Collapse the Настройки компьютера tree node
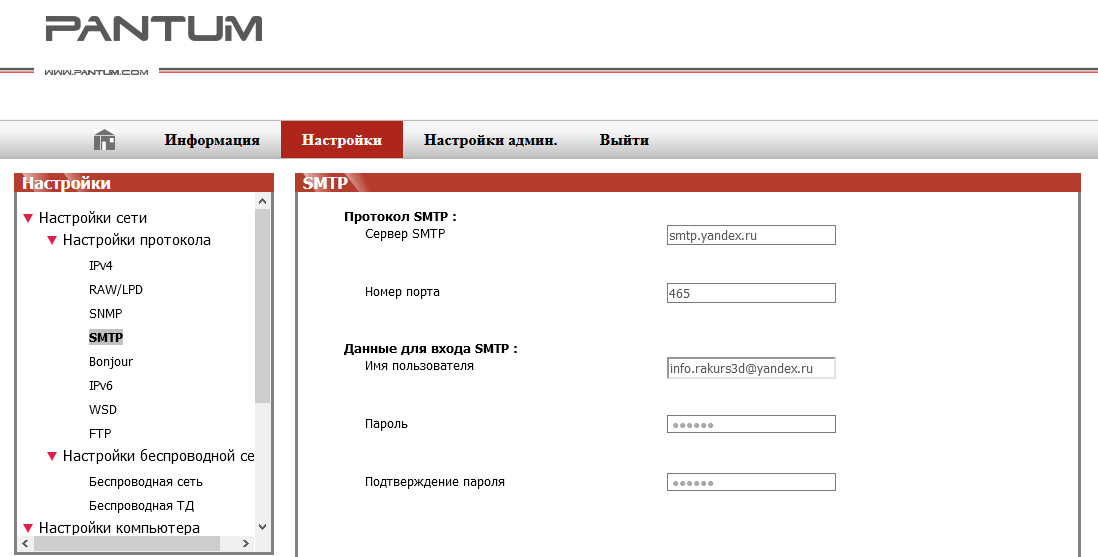 (28, 528)
